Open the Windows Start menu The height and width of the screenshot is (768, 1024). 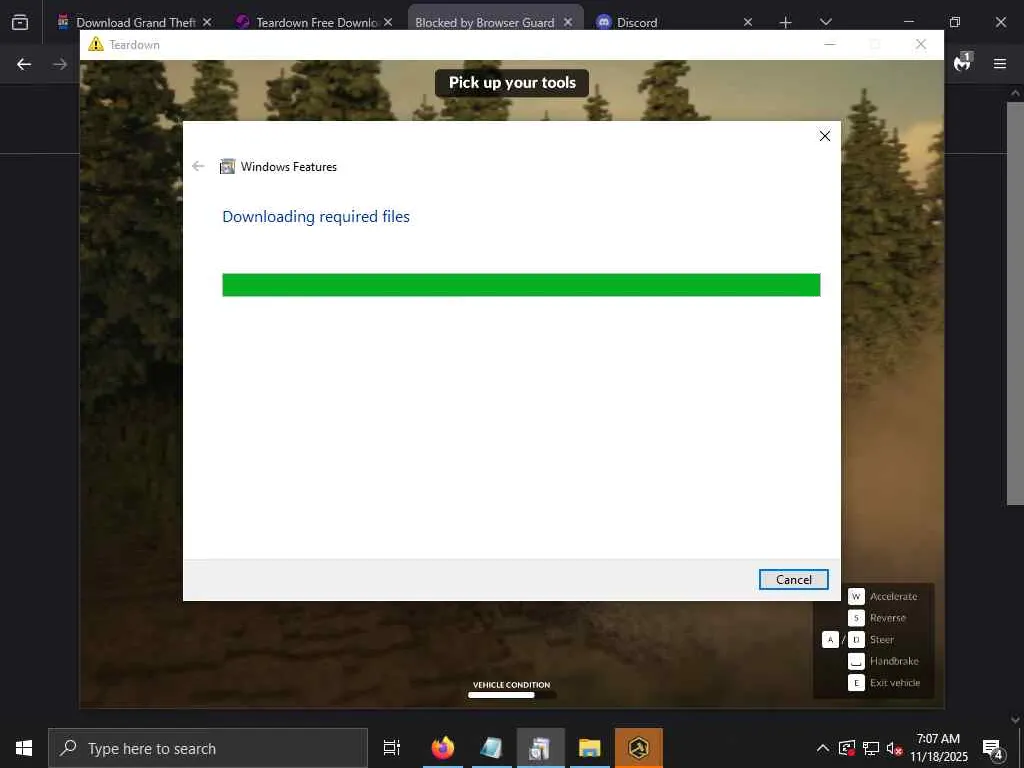point(24,748)
